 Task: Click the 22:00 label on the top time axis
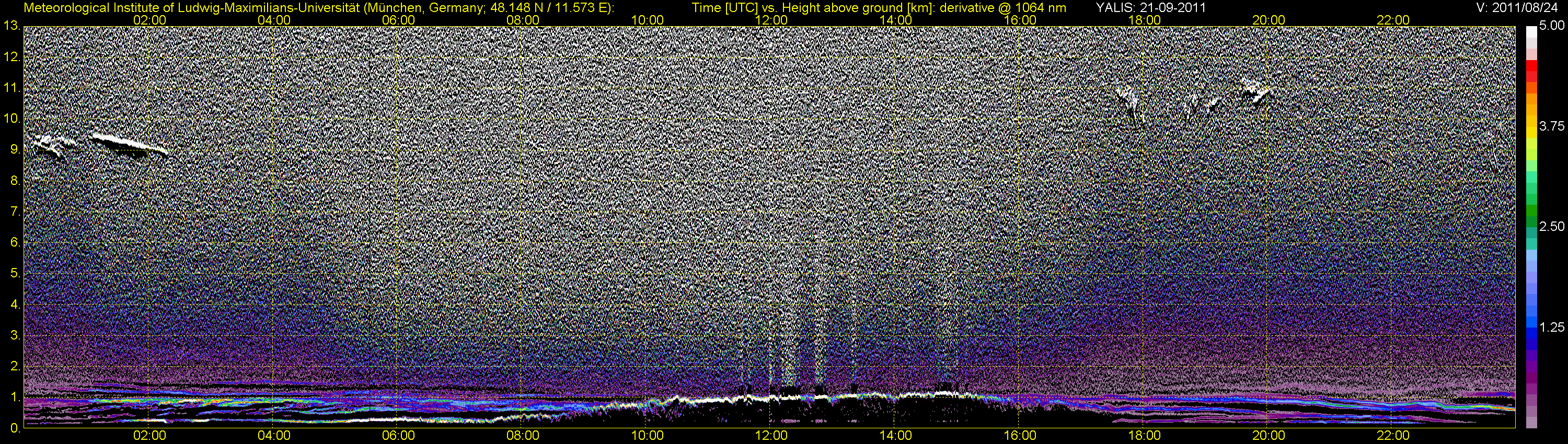(x=1393, y=20)
